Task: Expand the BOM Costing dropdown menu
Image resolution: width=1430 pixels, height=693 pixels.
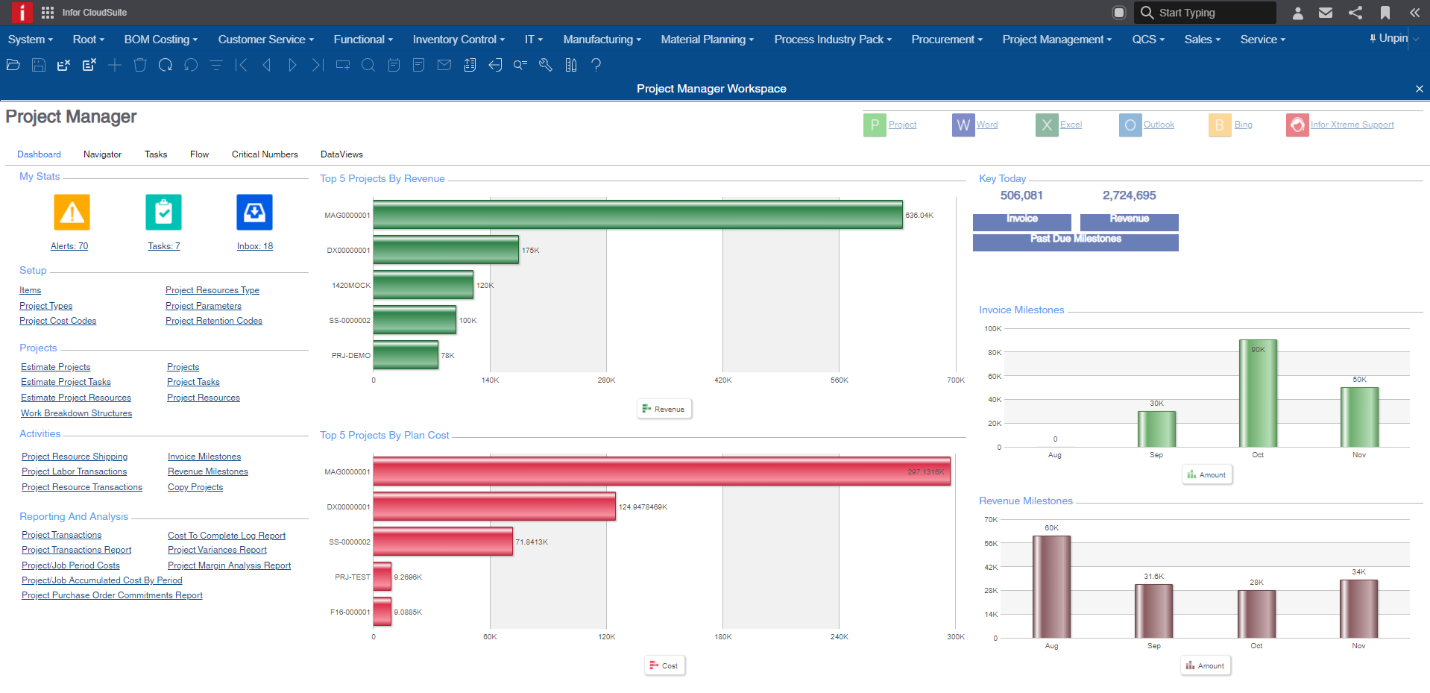Action: click(x=160, y=39)
